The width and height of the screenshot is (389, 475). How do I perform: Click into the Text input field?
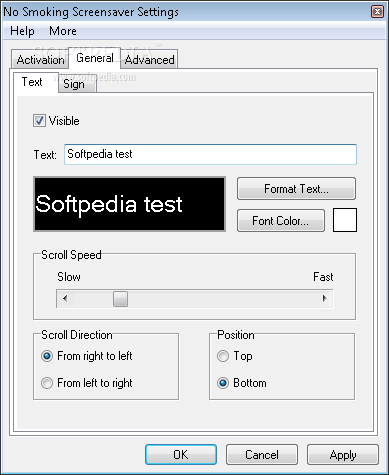[210, 154]
